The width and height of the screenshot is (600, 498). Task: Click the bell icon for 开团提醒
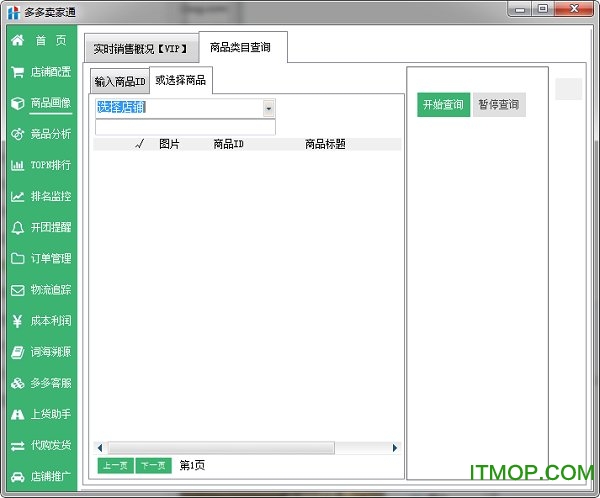click(18, 228)
